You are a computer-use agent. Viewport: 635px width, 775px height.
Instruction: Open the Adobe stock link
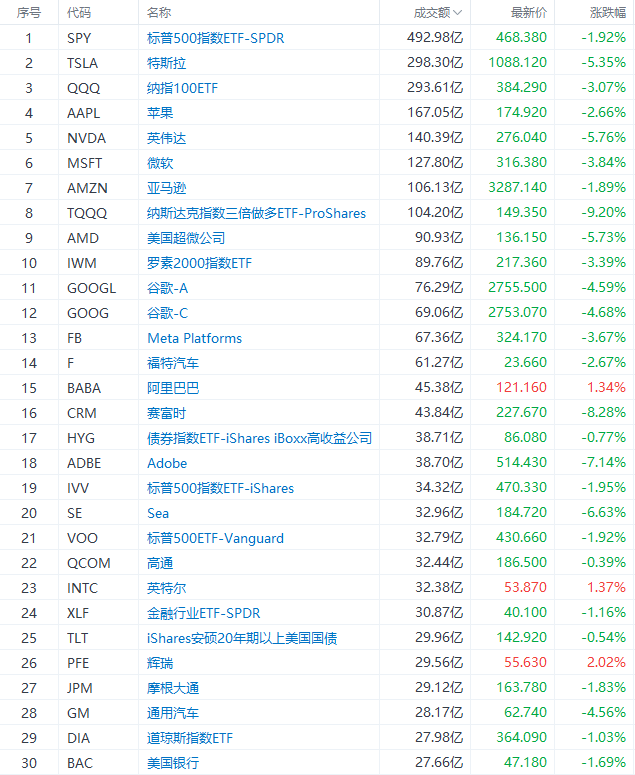pyautogui.click(x=167, y=463)
